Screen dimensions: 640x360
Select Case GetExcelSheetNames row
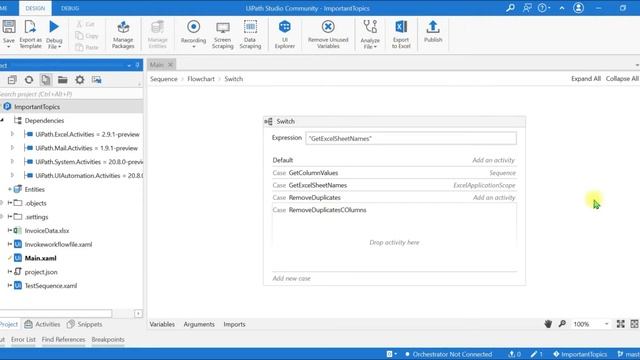(394, 185)
